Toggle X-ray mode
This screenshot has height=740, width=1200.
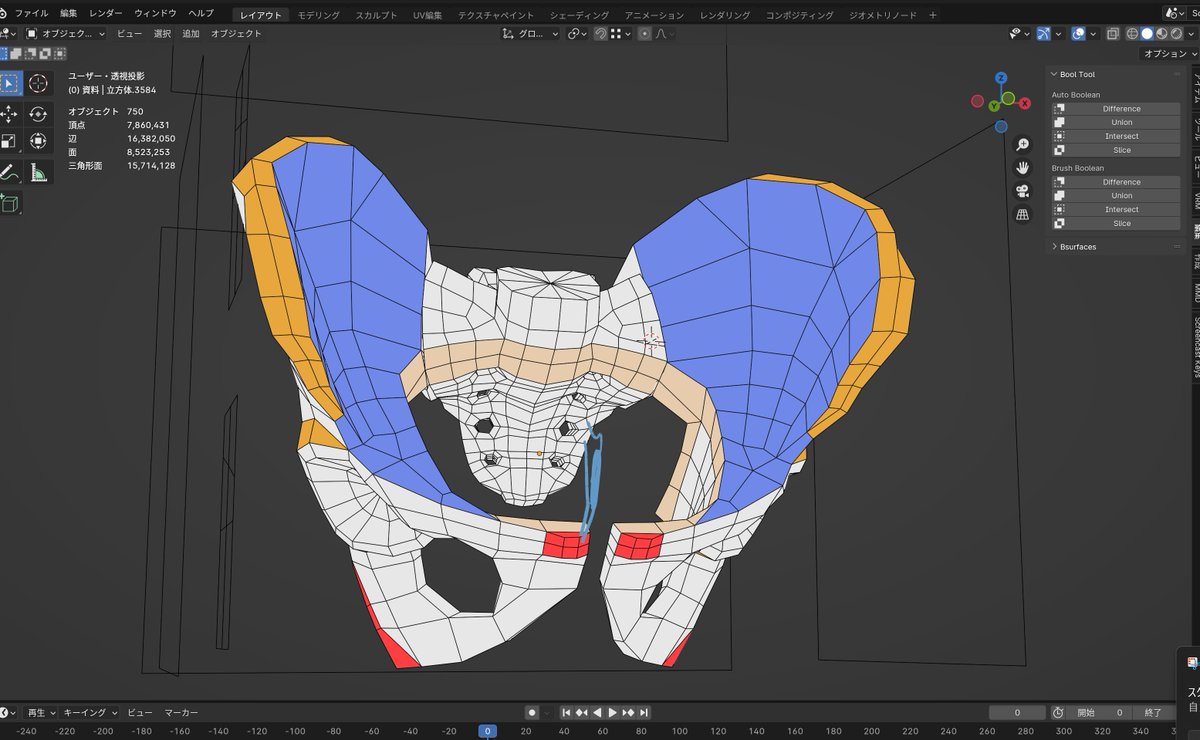point(1112,33)
